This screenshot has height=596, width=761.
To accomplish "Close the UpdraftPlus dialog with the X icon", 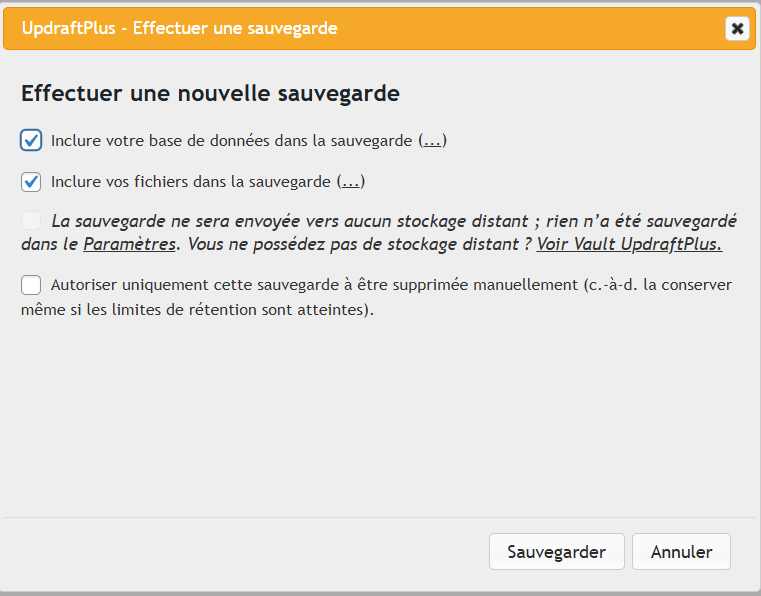I will click(737, 28).
